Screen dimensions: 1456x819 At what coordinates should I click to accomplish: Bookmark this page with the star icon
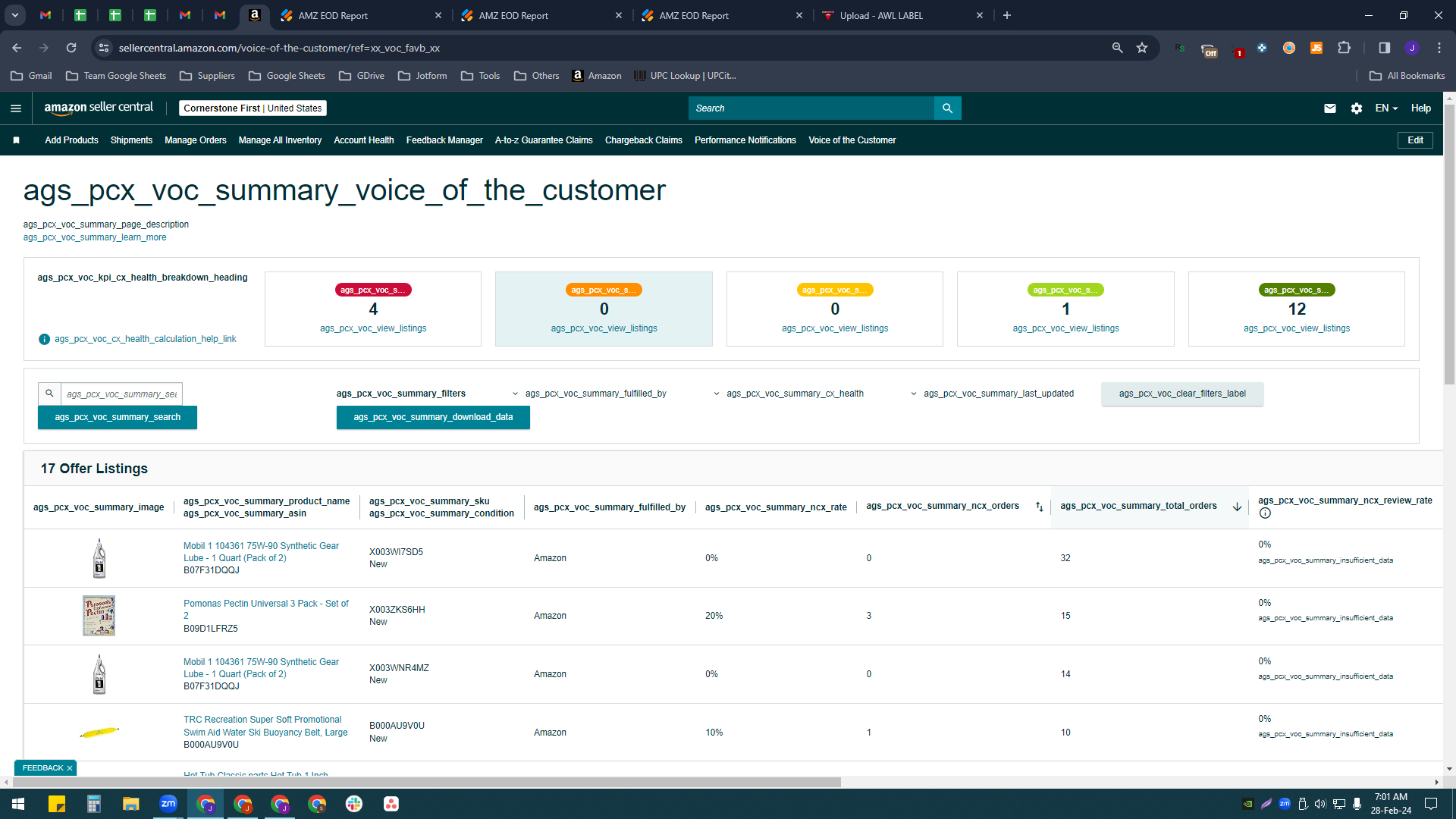point(1142,48)
